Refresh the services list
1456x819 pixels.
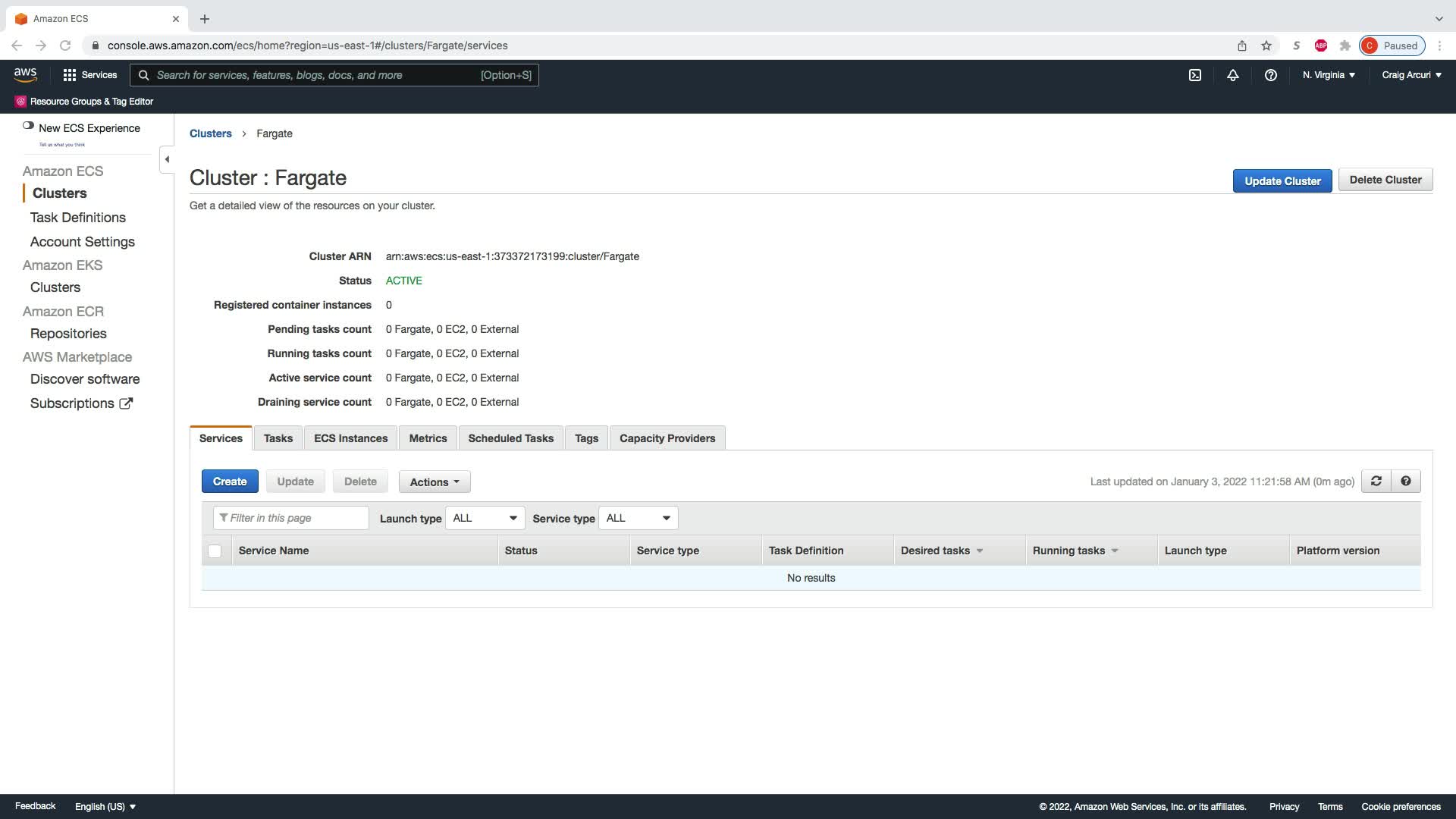(x=1376, y=482)
